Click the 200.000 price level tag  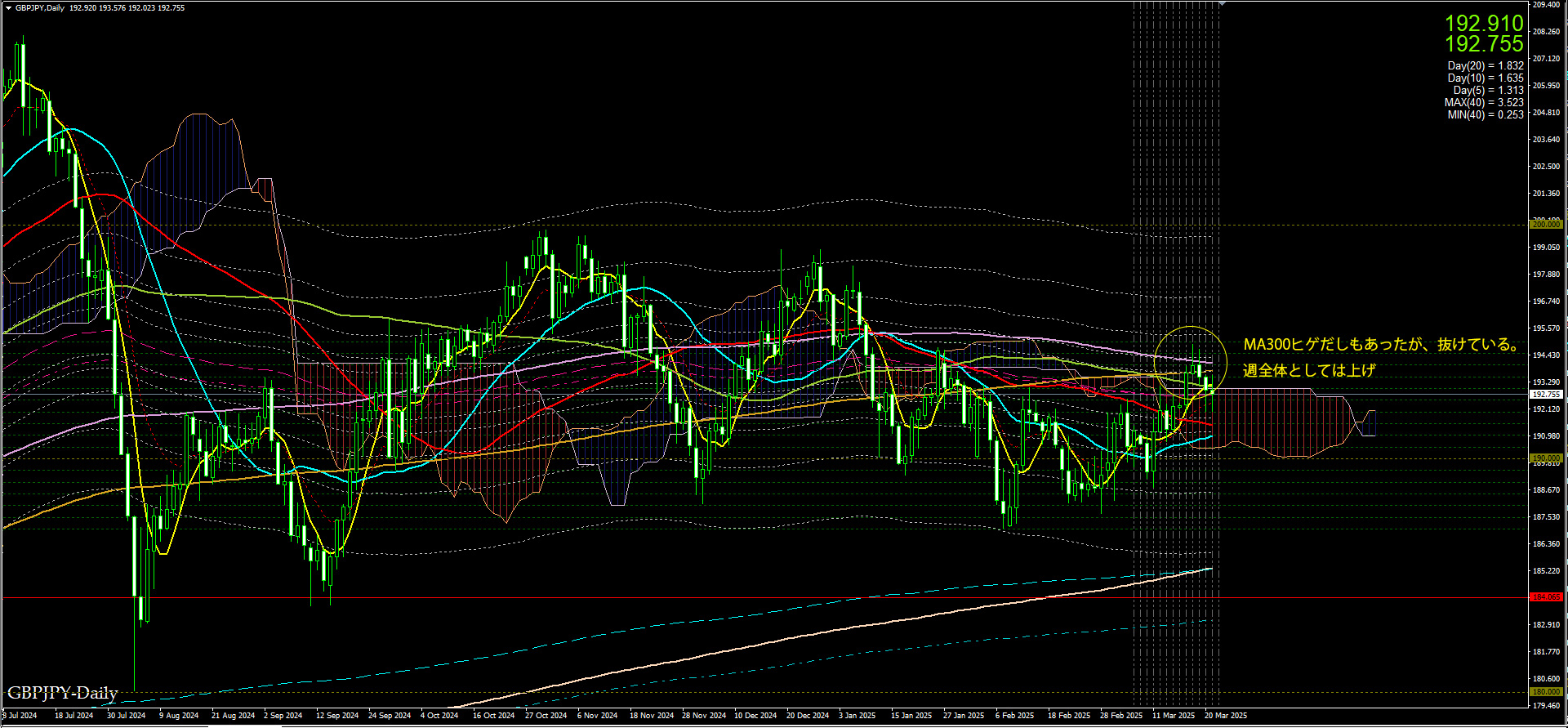pyautogui.click(x=1546, y=225)
